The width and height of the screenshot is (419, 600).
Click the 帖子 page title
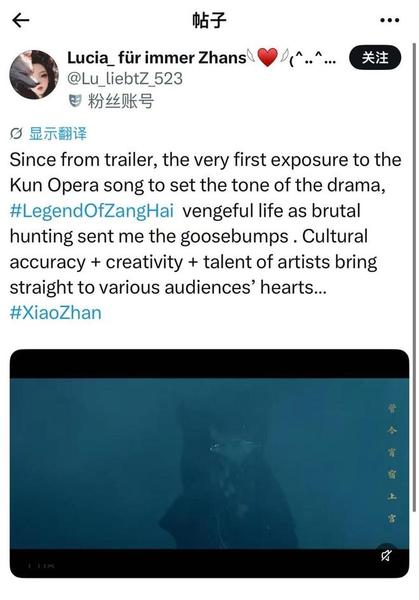209,20
